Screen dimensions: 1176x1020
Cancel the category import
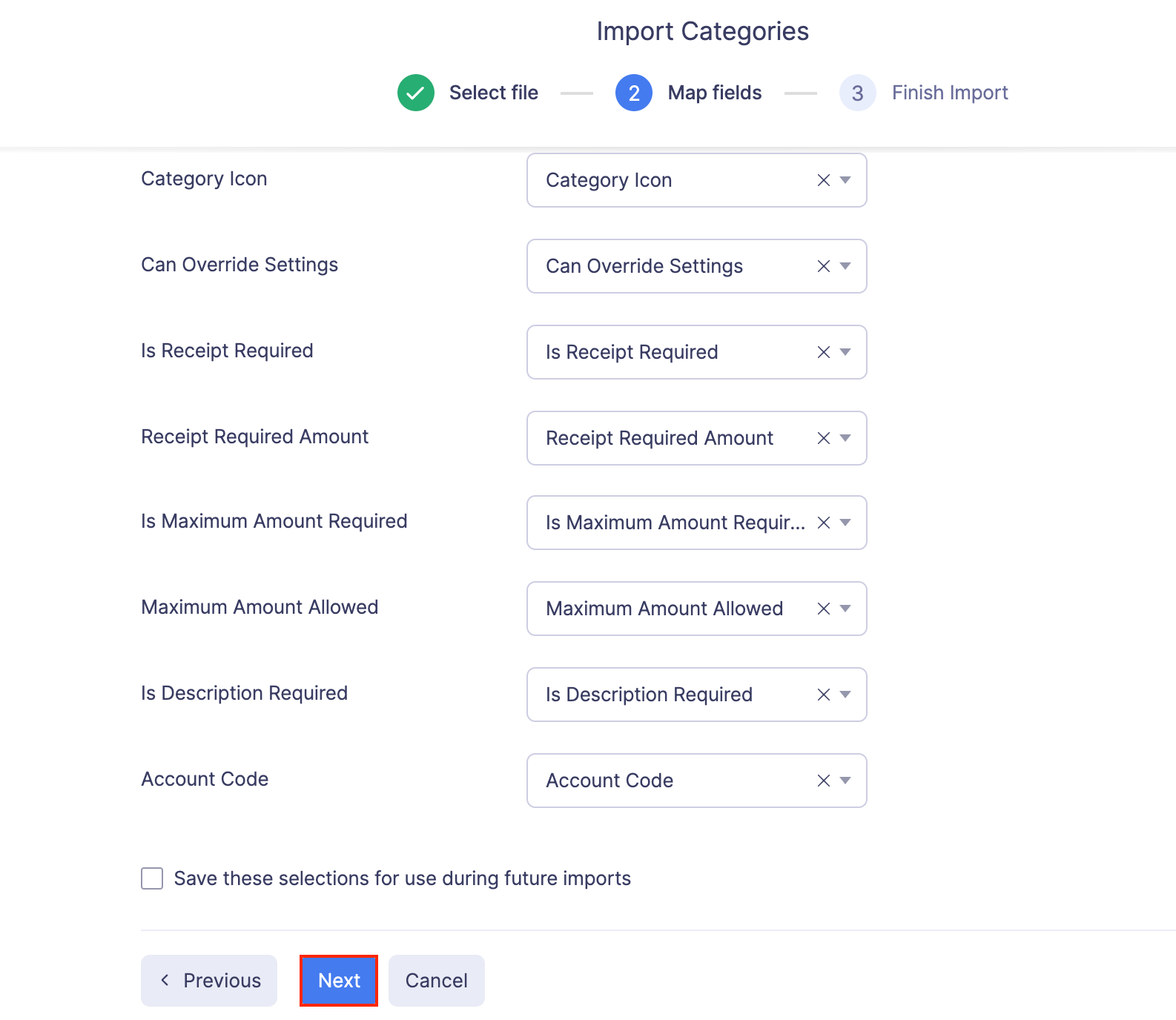pos(436,981)
